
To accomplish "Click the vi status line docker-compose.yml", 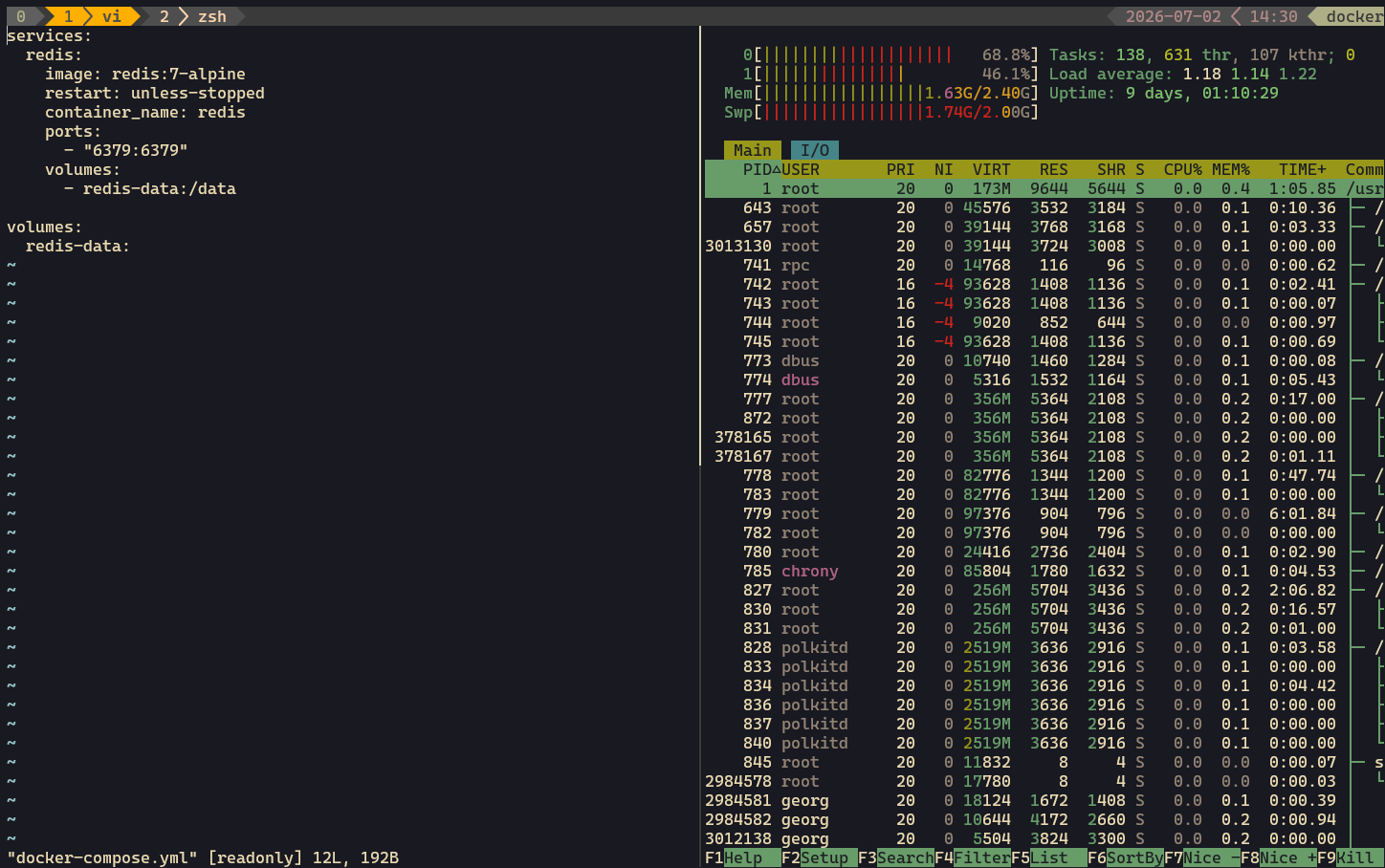I will pyautogui.click(x=203, y=857).
